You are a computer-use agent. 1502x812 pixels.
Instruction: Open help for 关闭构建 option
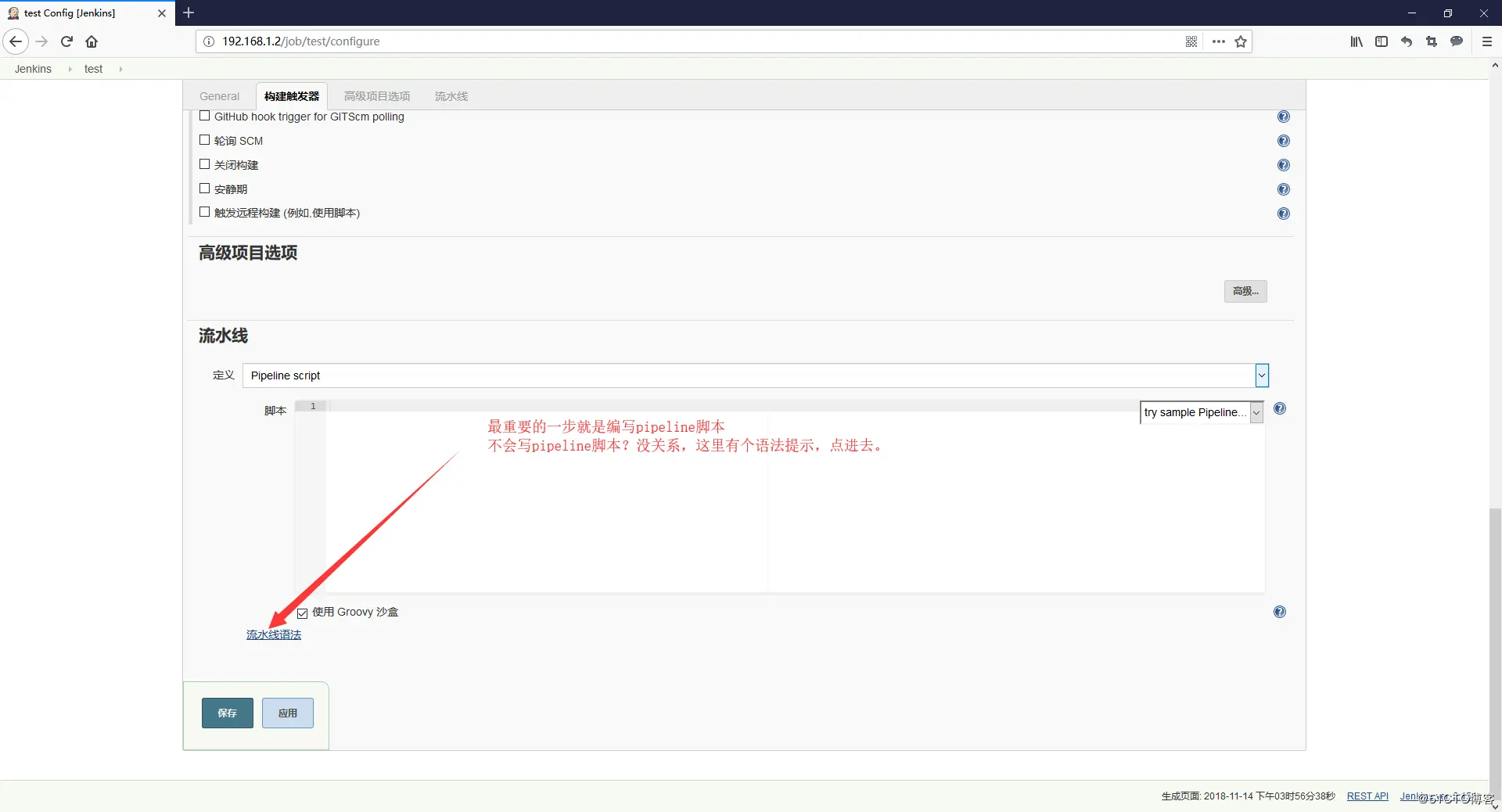pos(1284,165)
